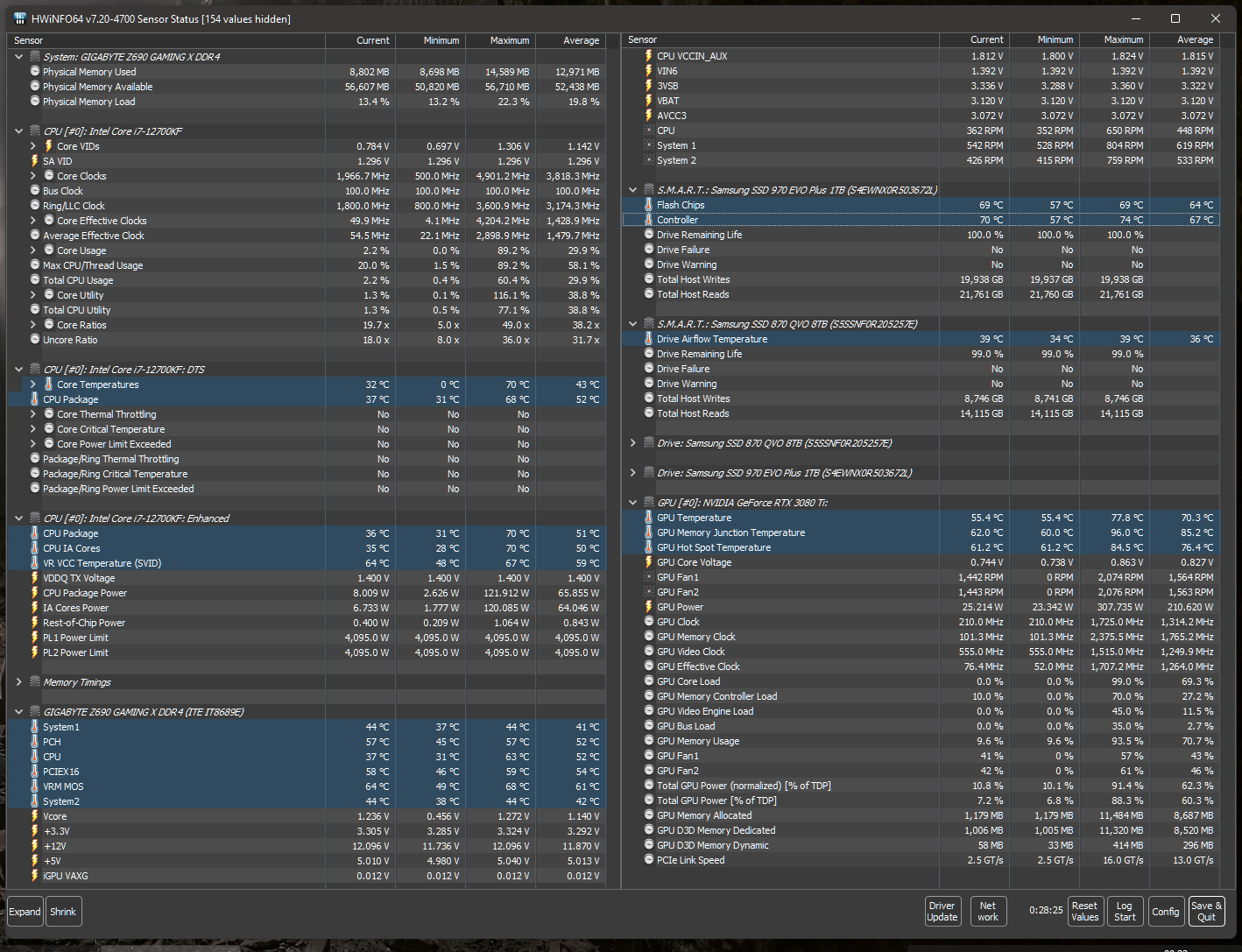The height and width of the screenshot is (952, 1242).
Task: Expand the Drive: Samsung SSD 970 EVO Plus group
Action: point(633,473)
